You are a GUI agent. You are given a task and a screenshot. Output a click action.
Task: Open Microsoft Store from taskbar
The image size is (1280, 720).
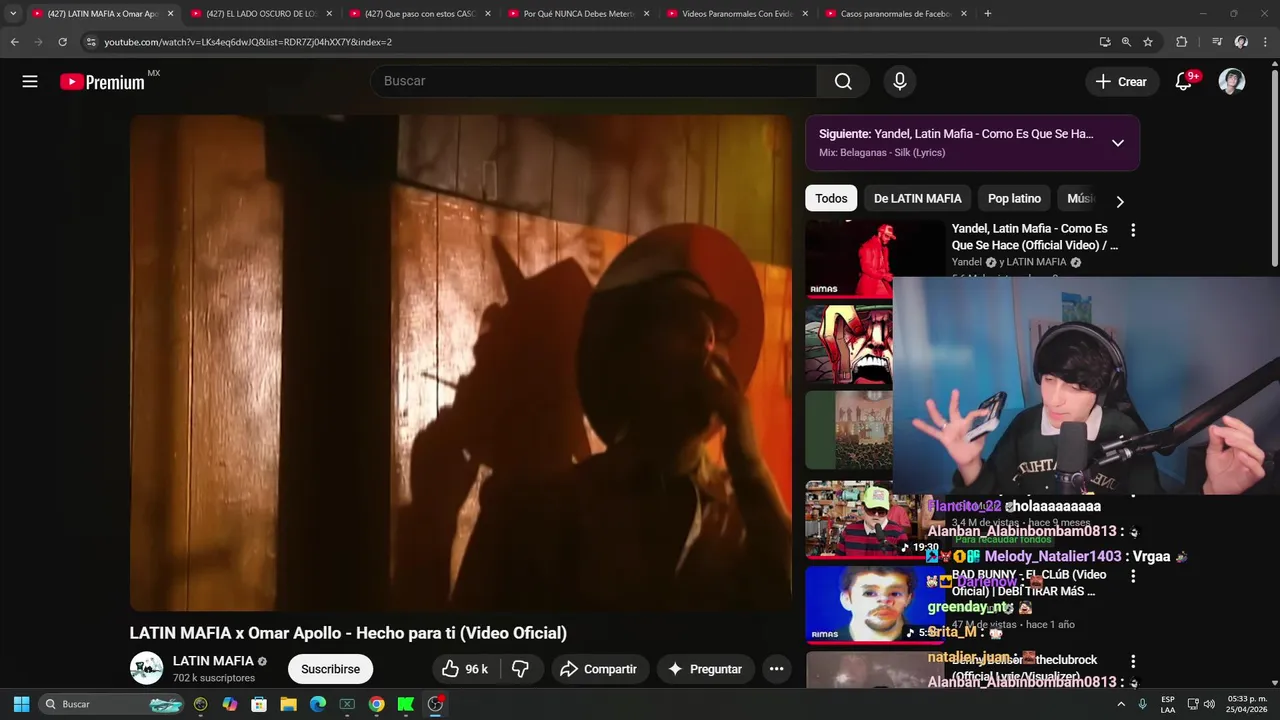pos(259,704)
